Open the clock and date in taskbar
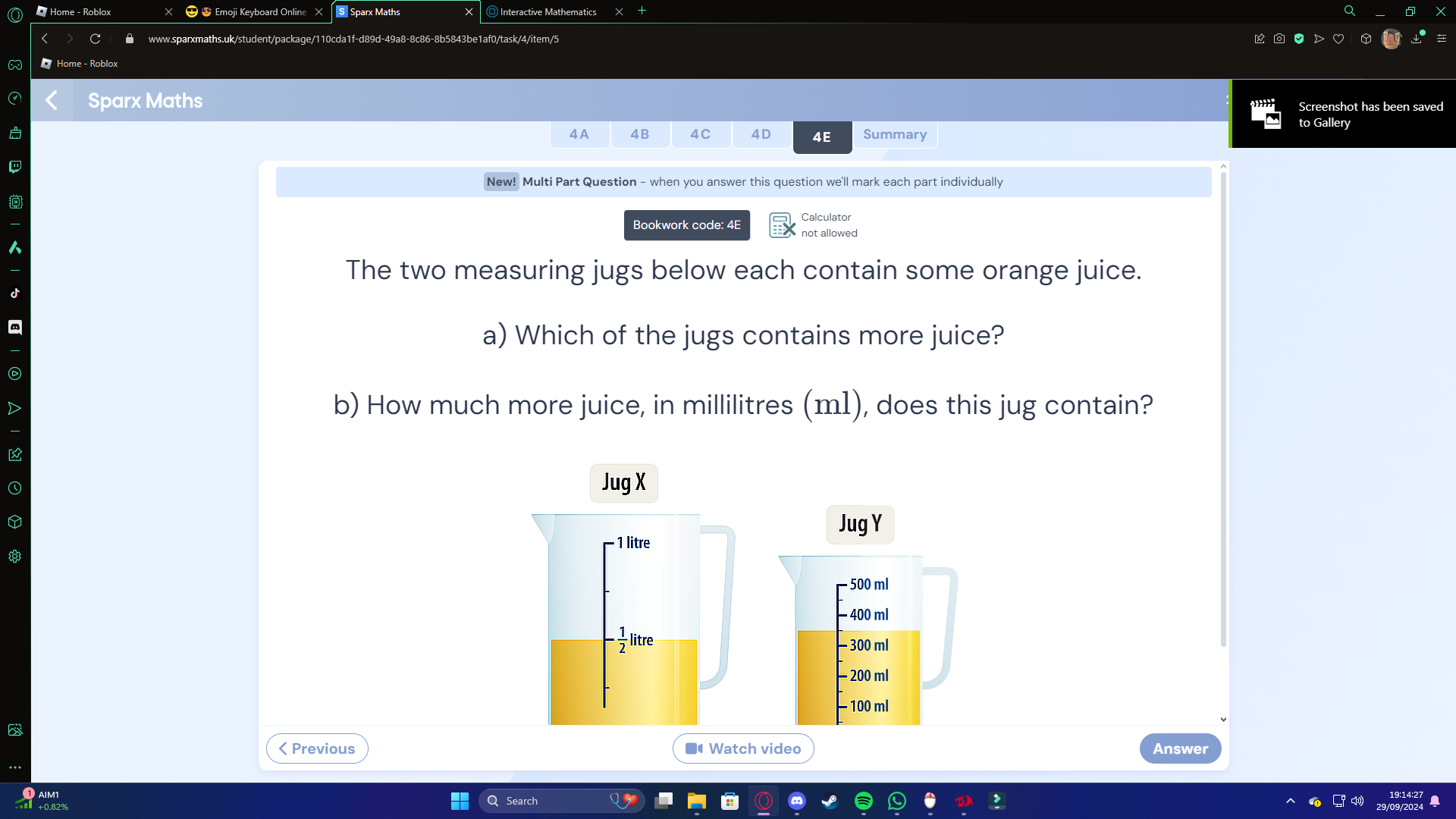Viewport: 1456px width, 819px height. [x=1400, y=801]
